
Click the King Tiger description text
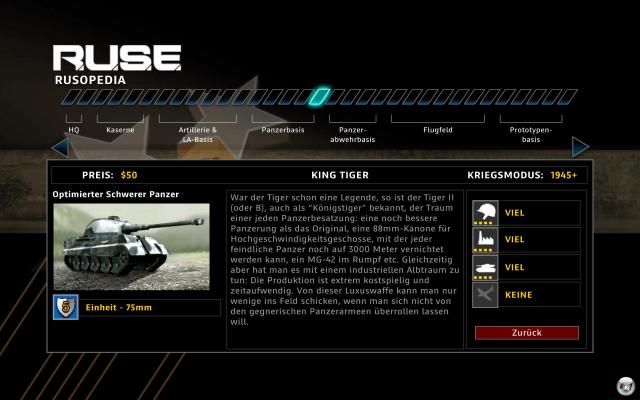(344, 260)
